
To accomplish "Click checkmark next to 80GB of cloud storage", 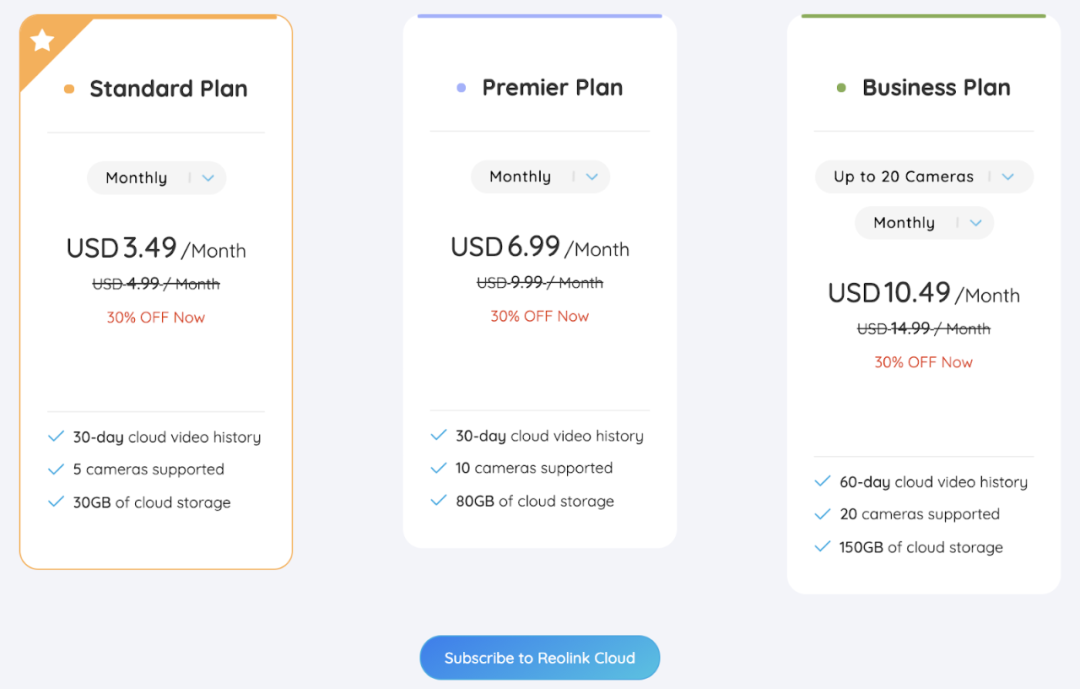I will [x=438, y=501].
